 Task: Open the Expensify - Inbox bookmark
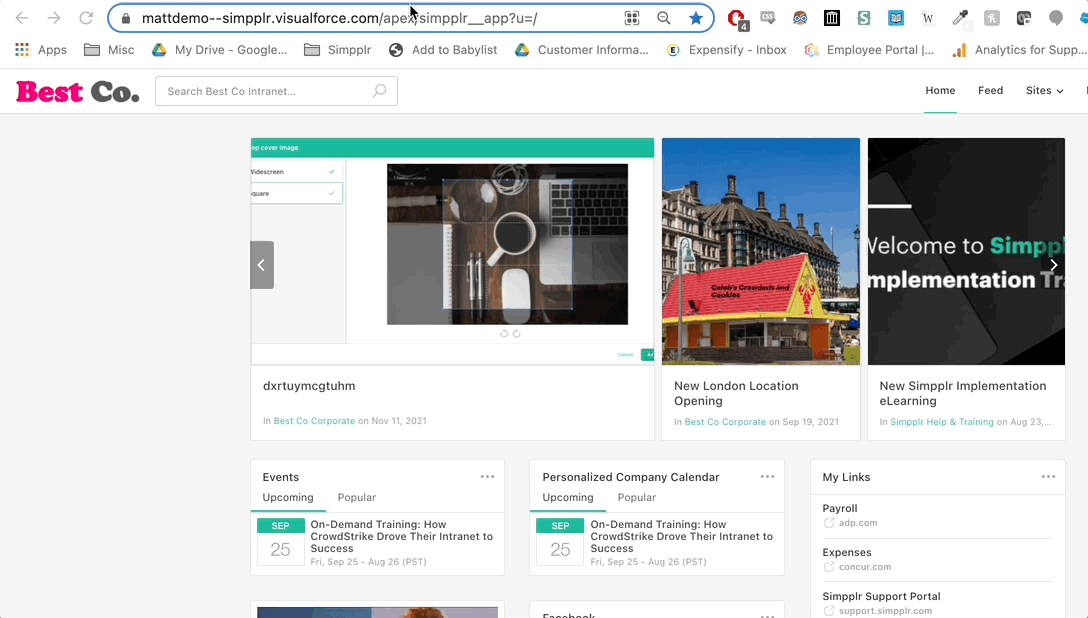click(x=726, y=50)
